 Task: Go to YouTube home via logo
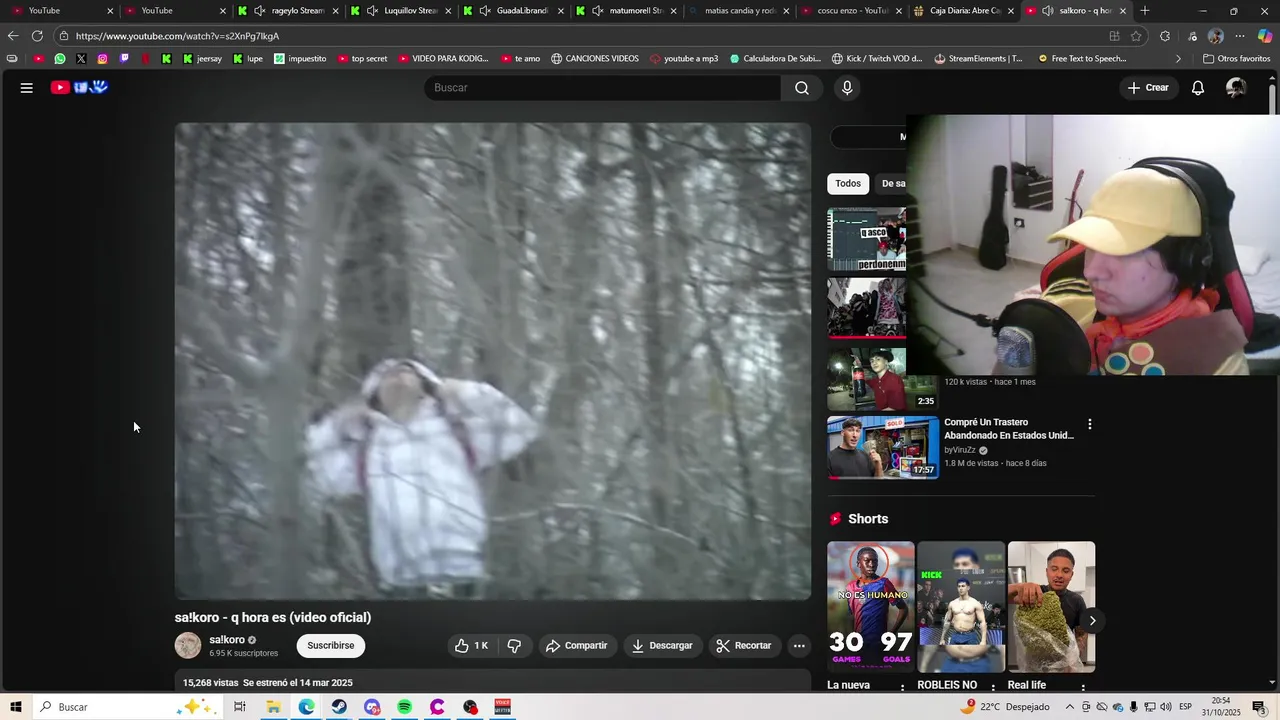79,88
